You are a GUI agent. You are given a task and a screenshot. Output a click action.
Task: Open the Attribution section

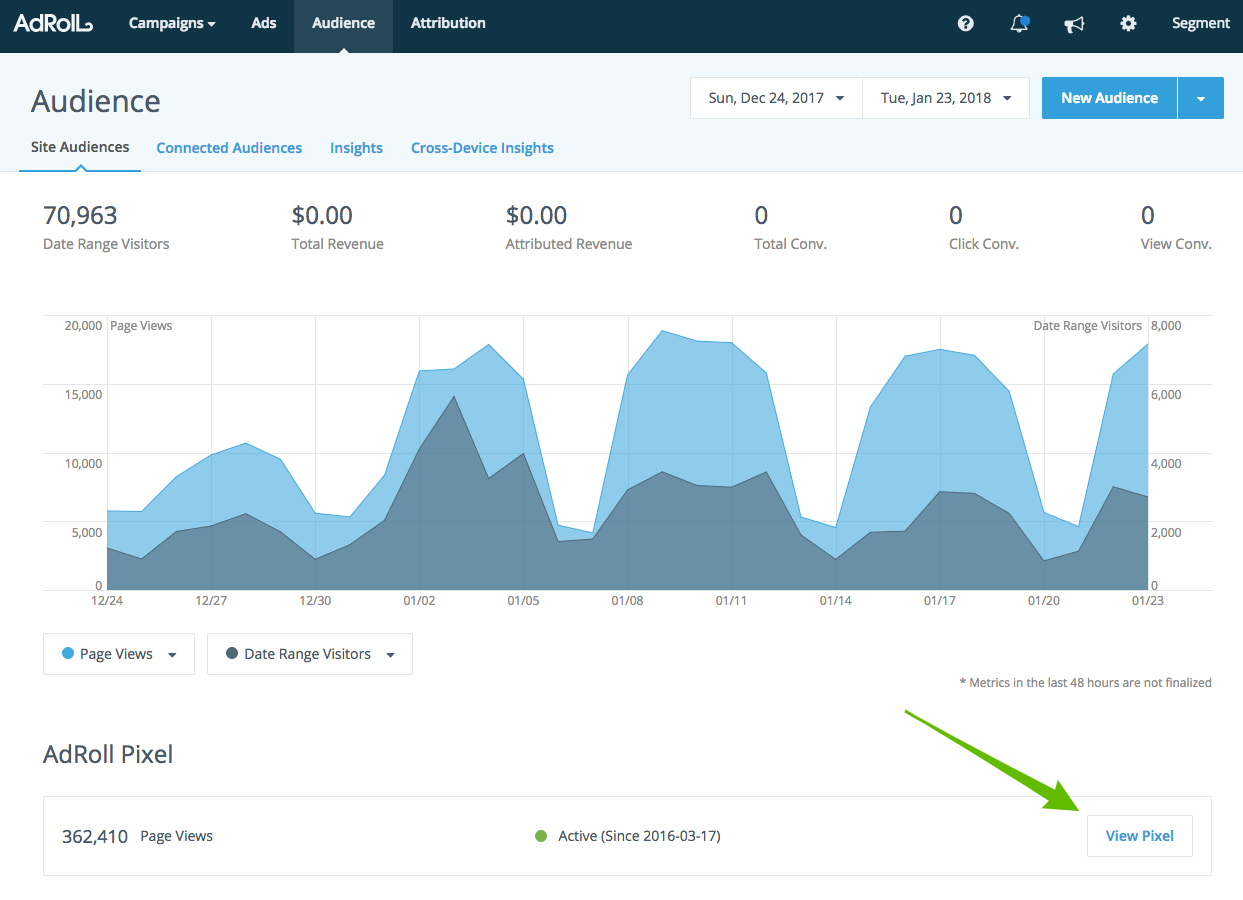pos(448,22)
